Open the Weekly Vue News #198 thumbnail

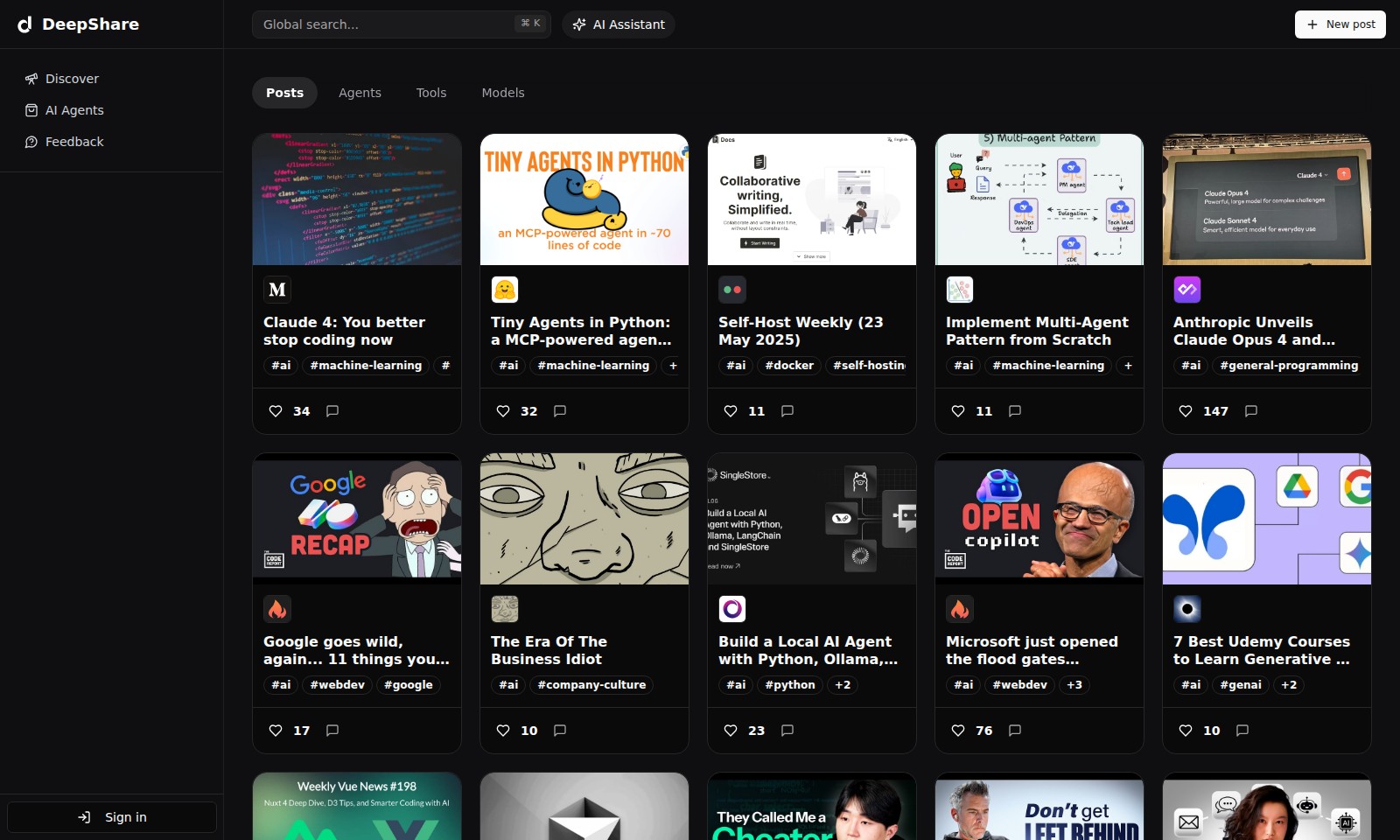[357, 806]
